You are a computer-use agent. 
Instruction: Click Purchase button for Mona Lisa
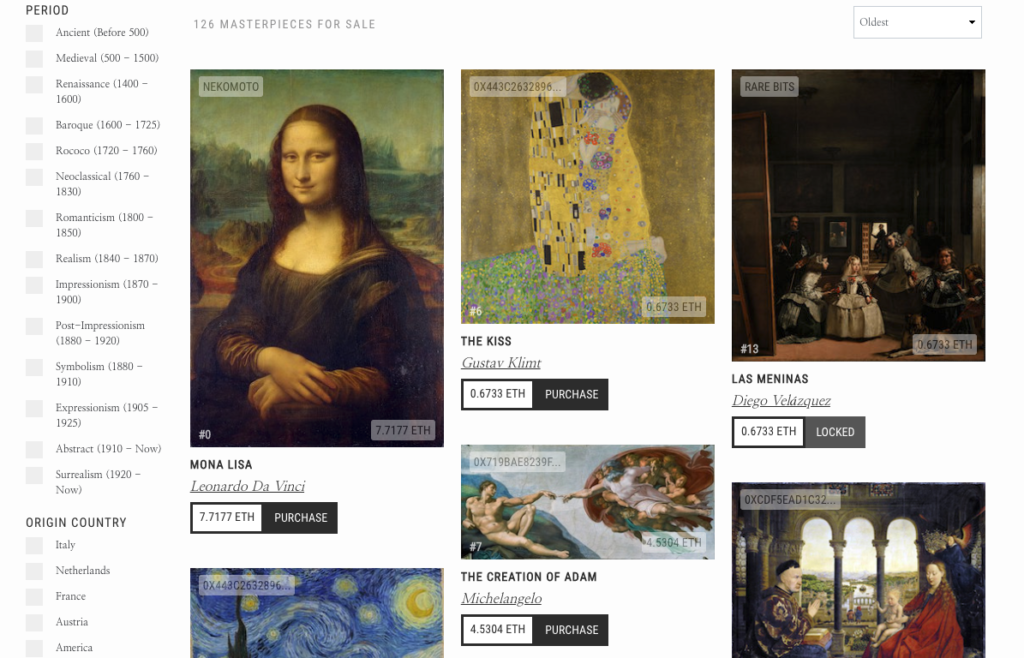point(300,518)
